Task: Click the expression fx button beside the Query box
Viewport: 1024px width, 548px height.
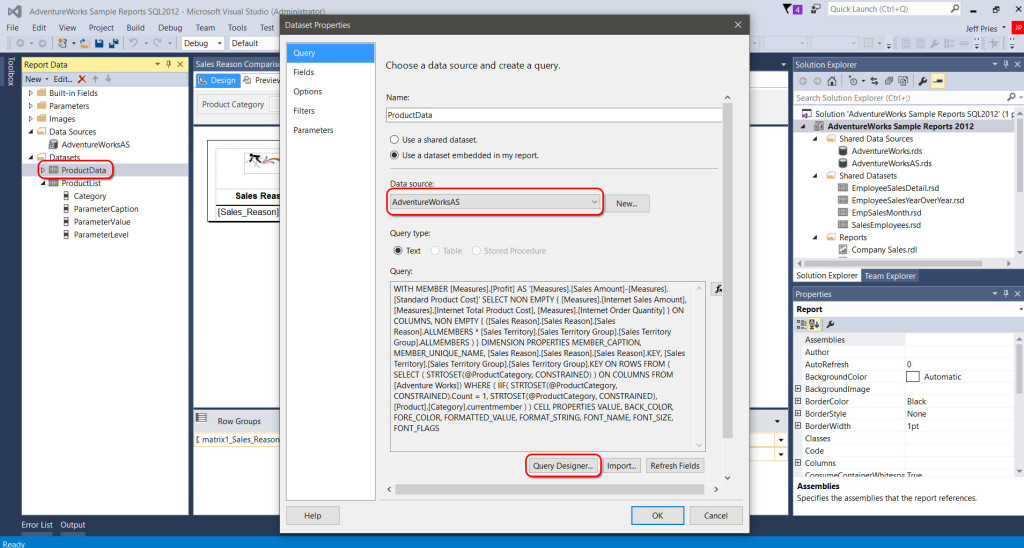Action: tap(717, 289)
